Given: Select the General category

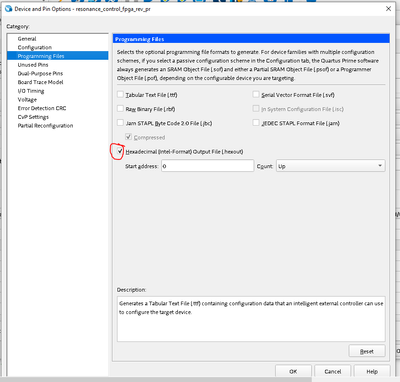Looking at the screenshot, I should click(27, 39).
